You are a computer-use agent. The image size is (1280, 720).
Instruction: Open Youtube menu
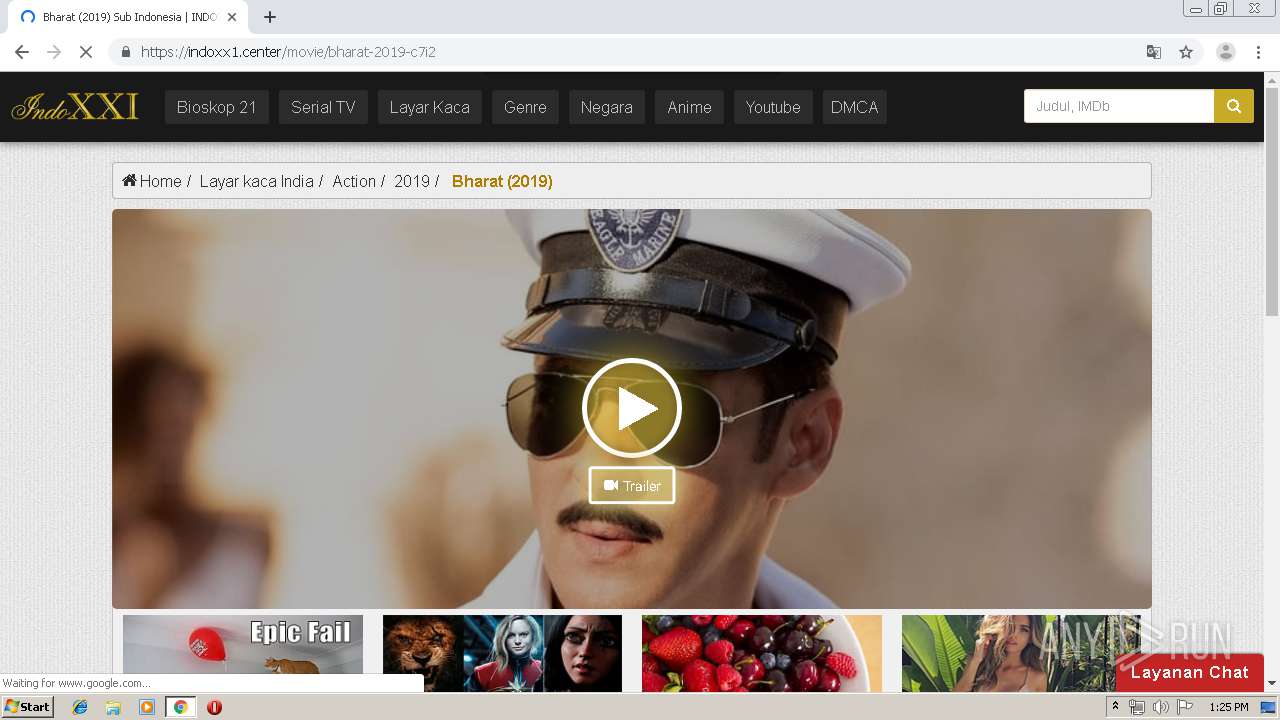(x=773, y=107)
